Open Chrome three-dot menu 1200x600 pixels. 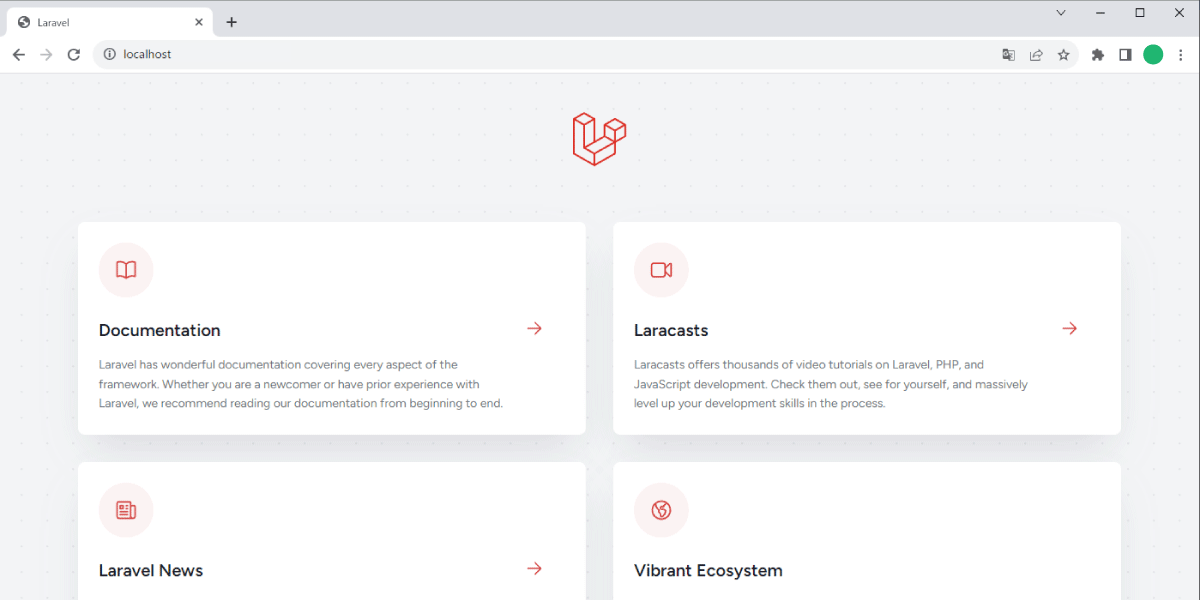click(x=1181, y=55)
